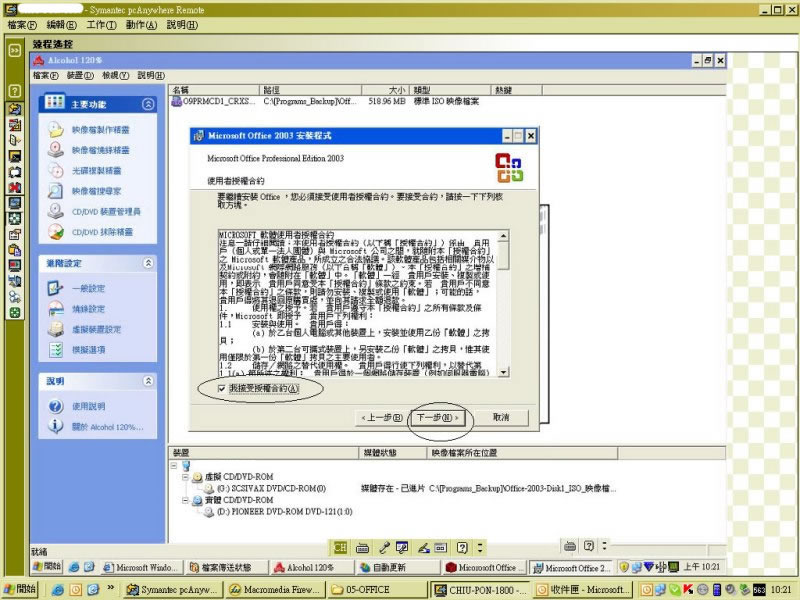Click the pcAnywhere question mark help icon
The image size is (800, 600).
pyautogui.click(x=15, y=91)
